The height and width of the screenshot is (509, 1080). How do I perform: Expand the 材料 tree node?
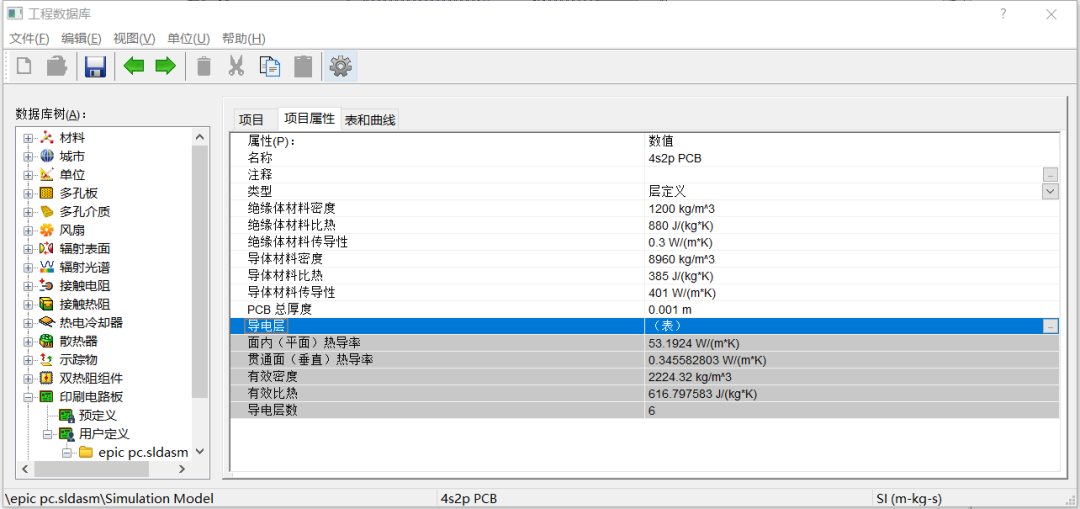point(28,138)
